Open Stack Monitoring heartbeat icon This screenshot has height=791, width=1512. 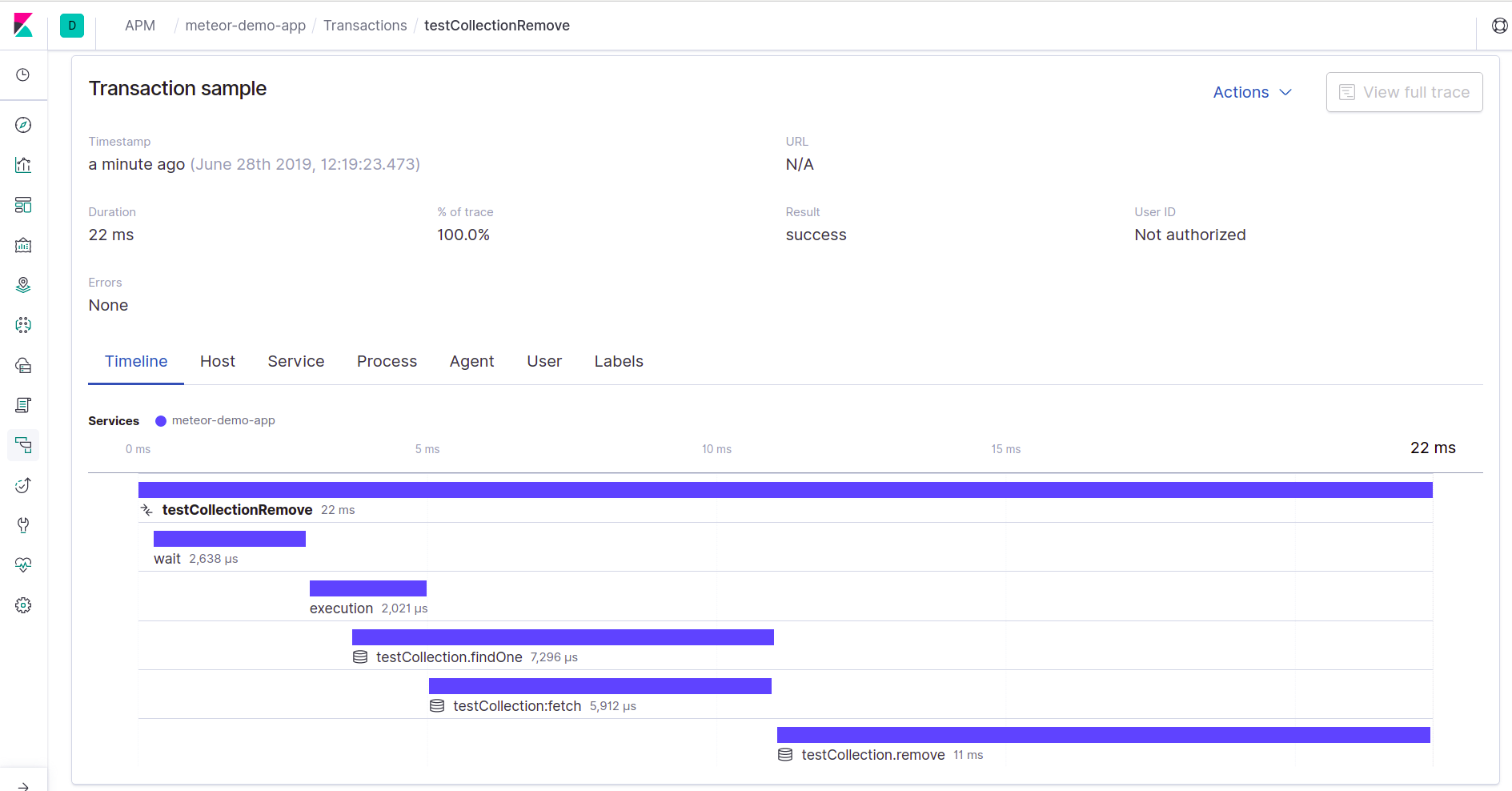[x=23, y=565]
